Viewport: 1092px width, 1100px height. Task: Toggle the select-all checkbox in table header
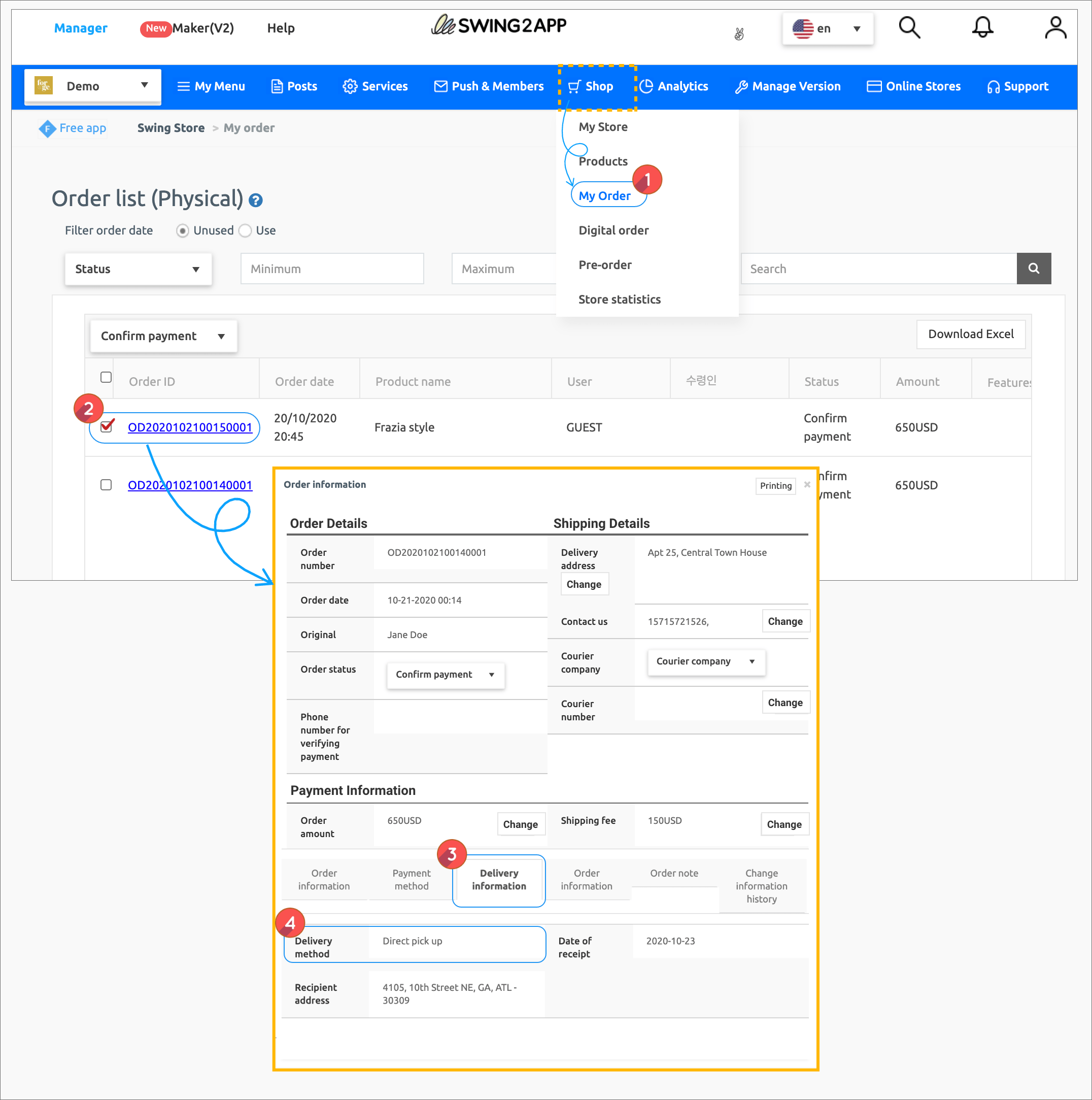coord(106,377)
